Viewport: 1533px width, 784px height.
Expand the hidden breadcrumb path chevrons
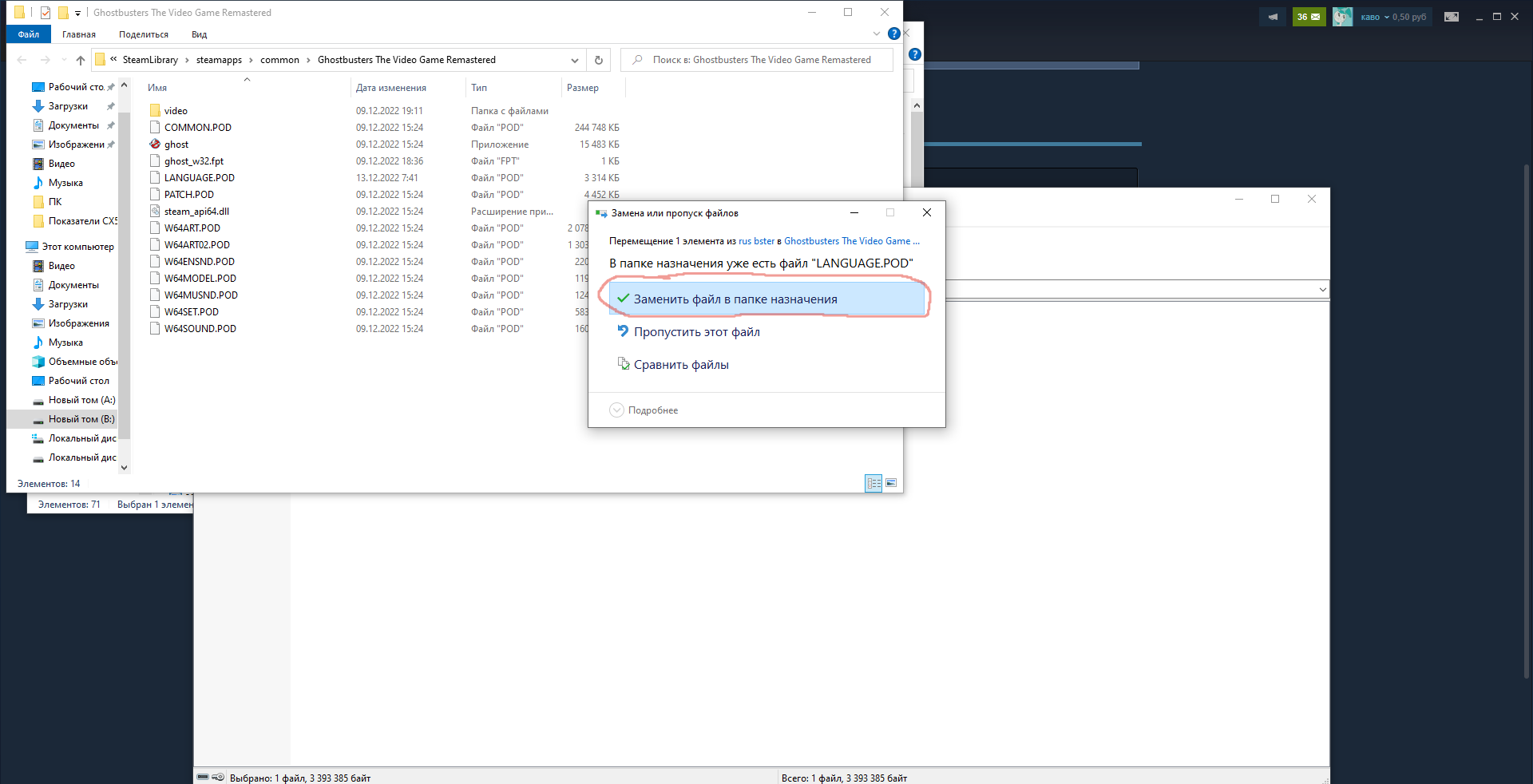[x=113, y=59]
